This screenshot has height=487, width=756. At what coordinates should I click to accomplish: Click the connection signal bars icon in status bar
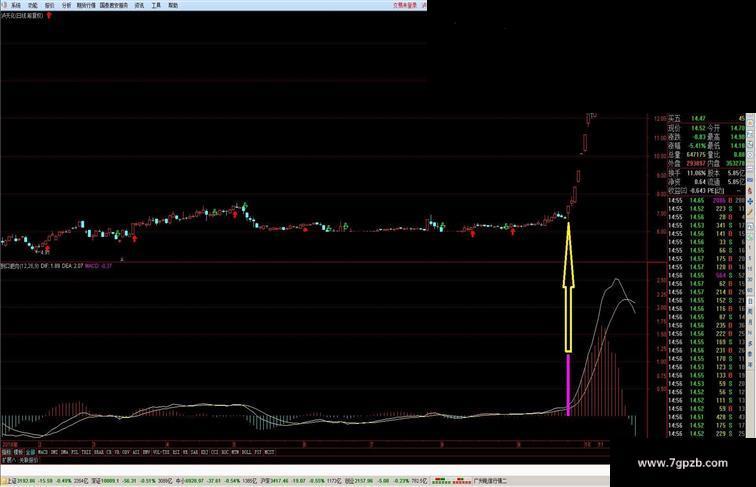click(451, 481)
